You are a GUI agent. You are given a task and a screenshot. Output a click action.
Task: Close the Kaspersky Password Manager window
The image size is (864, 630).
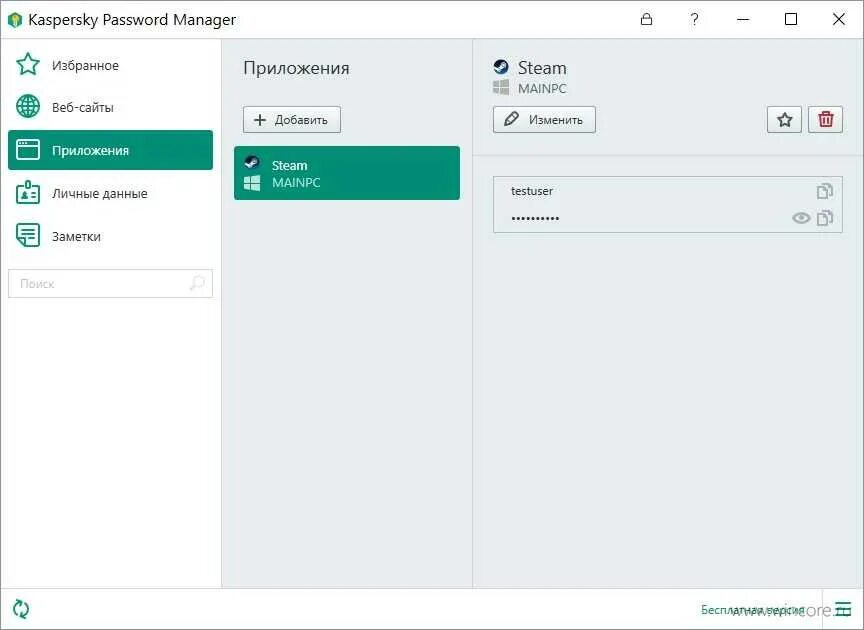tap(839, 19)
